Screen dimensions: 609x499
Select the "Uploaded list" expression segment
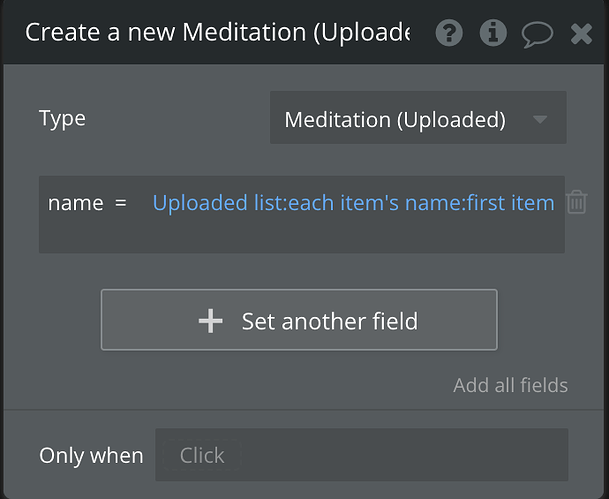(x=217, y=203)
